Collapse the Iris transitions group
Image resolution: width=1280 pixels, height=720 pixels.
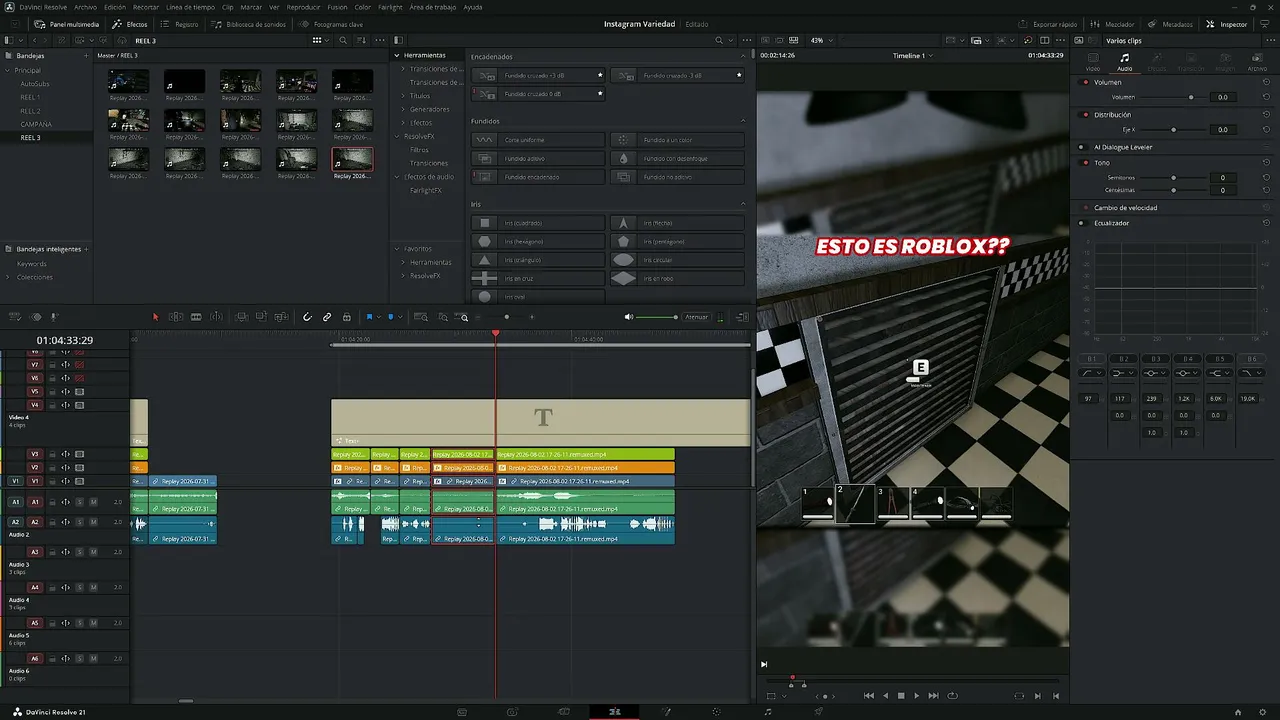click(x=743, y=204)
